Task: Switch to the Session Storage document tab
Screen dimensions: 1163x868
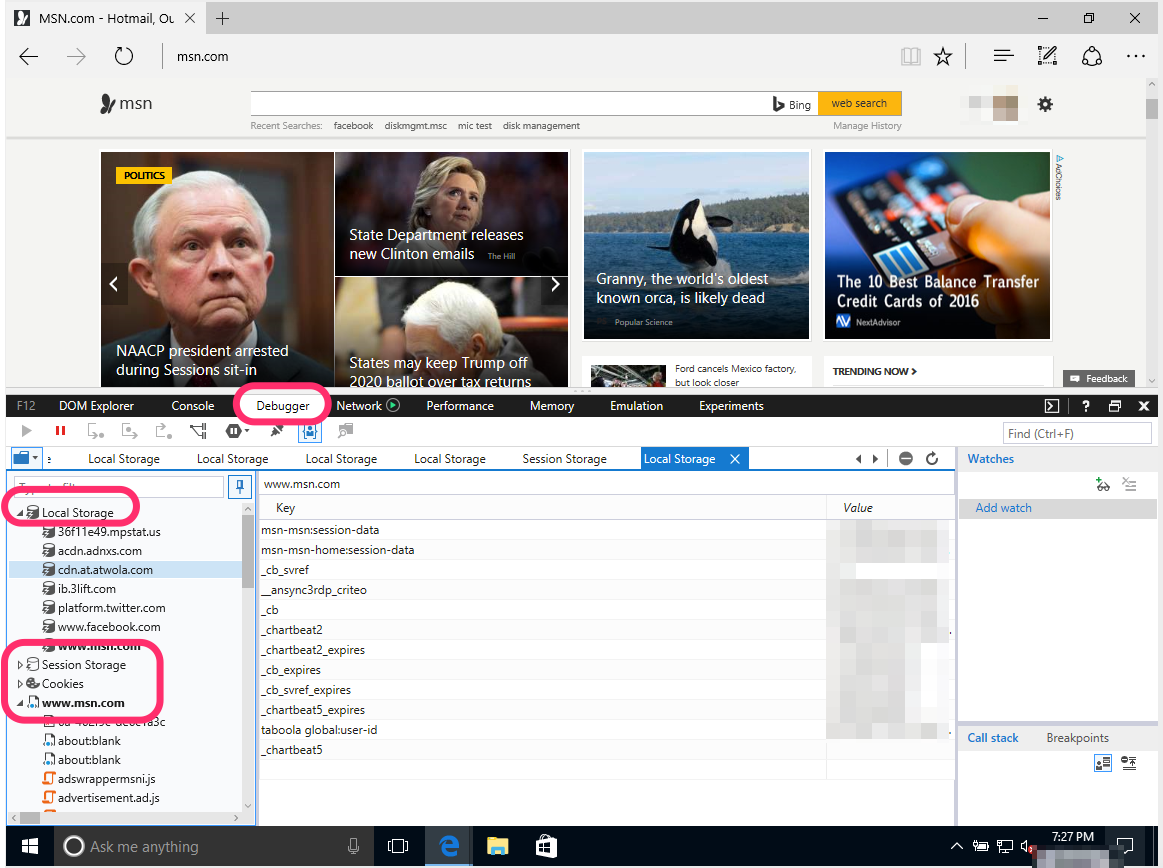Action: point(564,459)
